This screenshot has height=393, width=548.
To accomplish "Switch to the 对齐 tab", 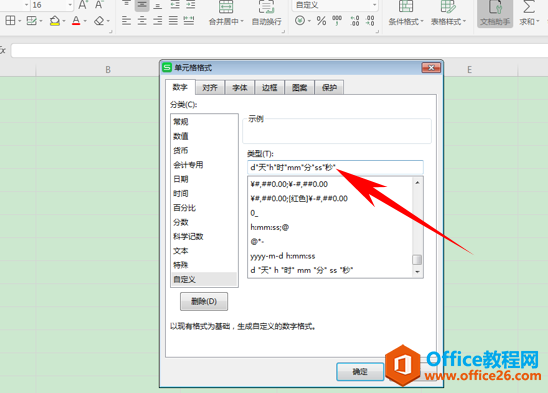I will click(210, 87).
